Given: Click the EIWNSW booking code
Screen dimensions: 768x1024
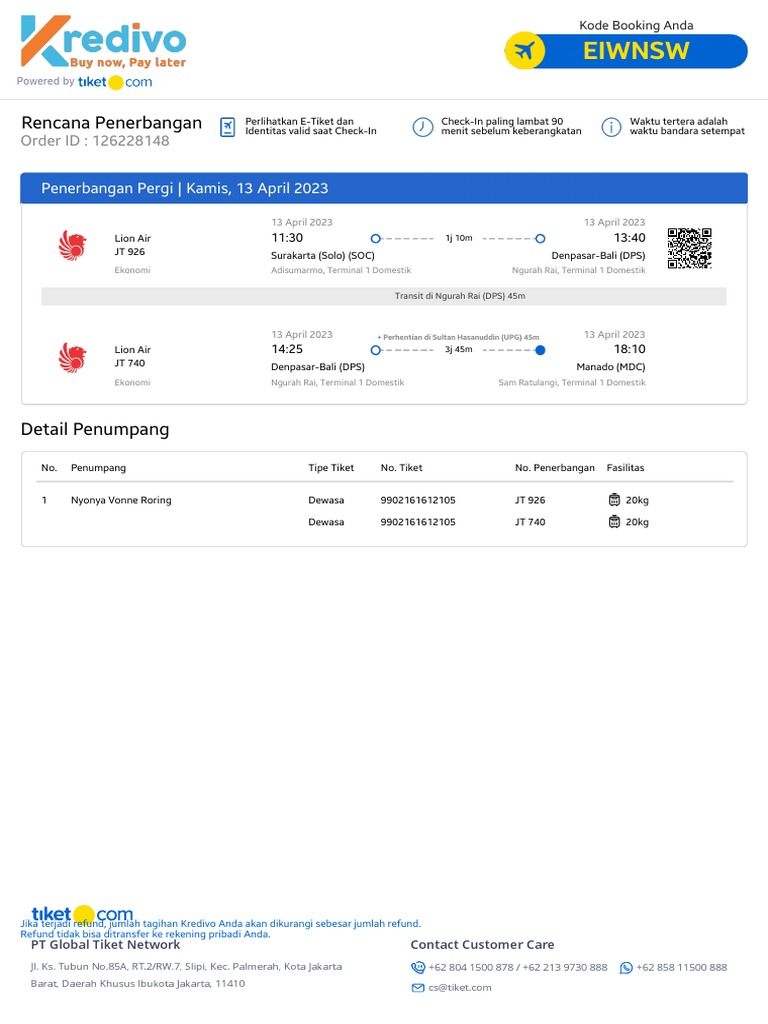Looking at the screenshot, I should tap(636, 51).
